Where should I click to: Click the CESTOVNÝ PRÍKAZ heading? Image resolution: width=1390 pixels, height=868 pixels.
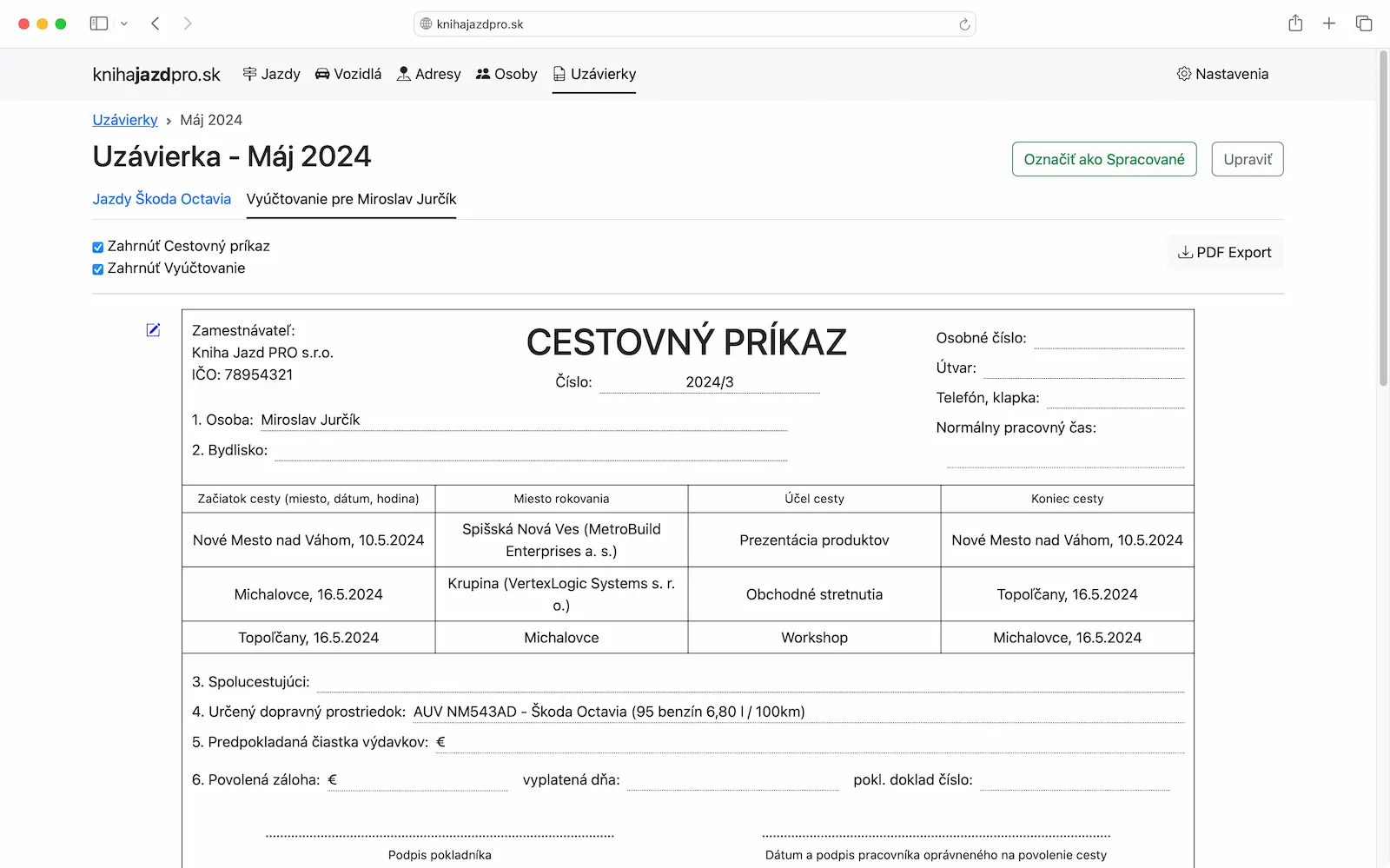coord(686,342)
